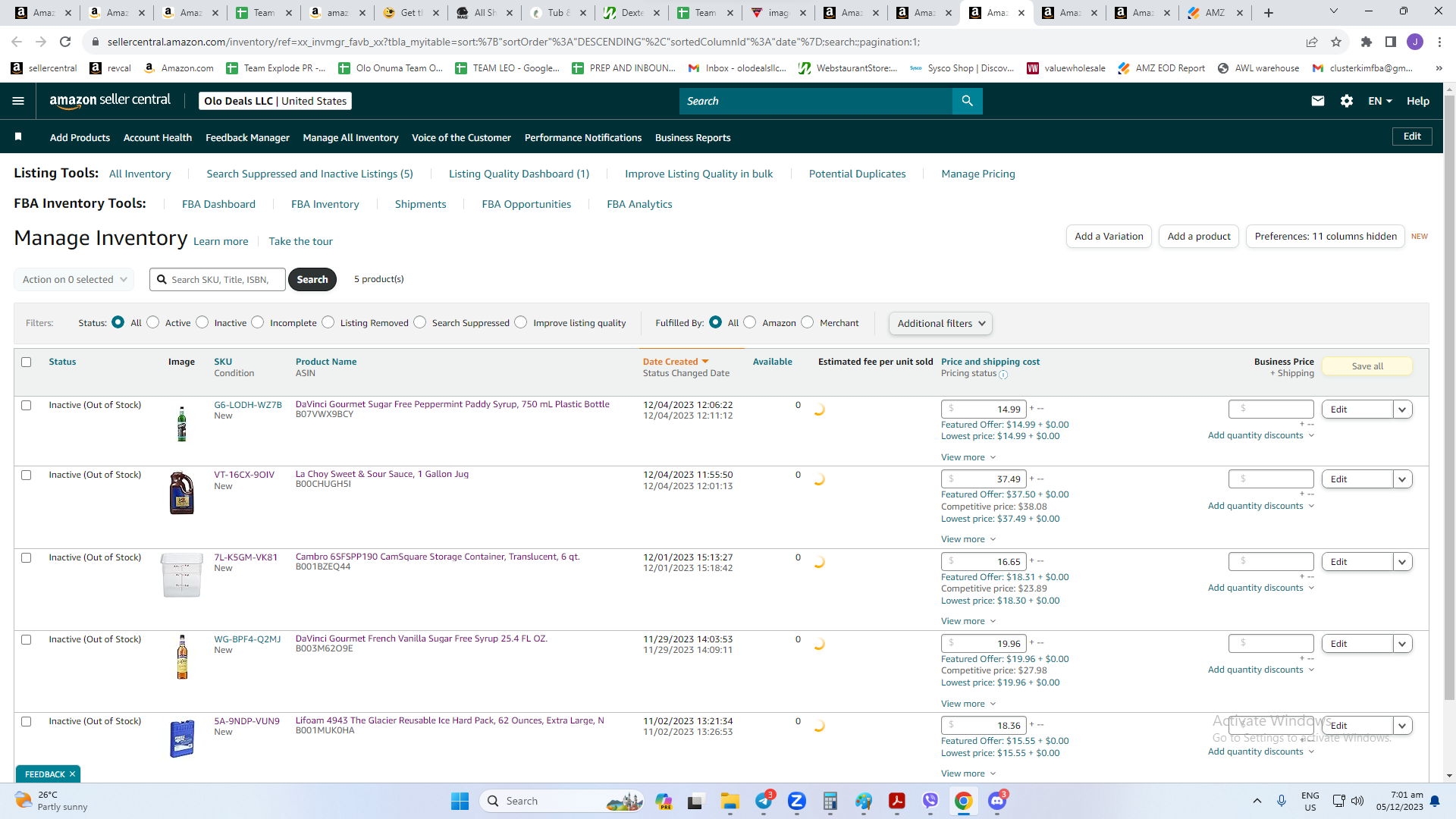
Task: Click the bookmark flag icon in nav bar
Action: 18,136
